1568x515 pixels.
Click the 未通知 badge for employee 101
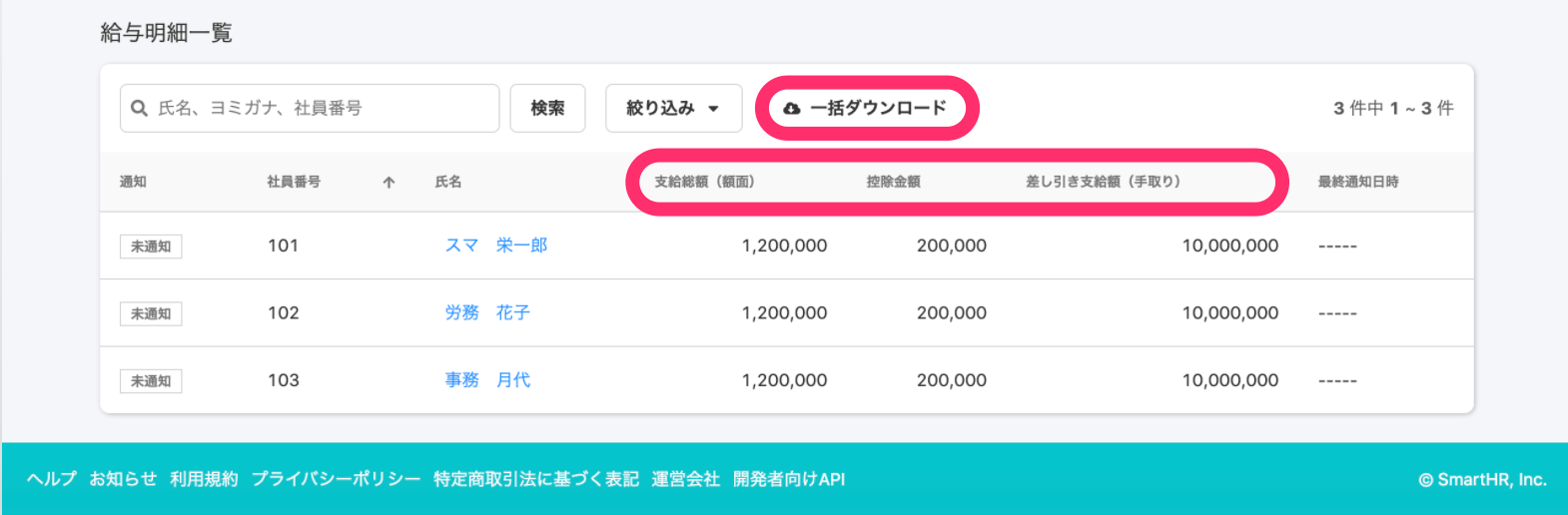(x=151, y=247)
